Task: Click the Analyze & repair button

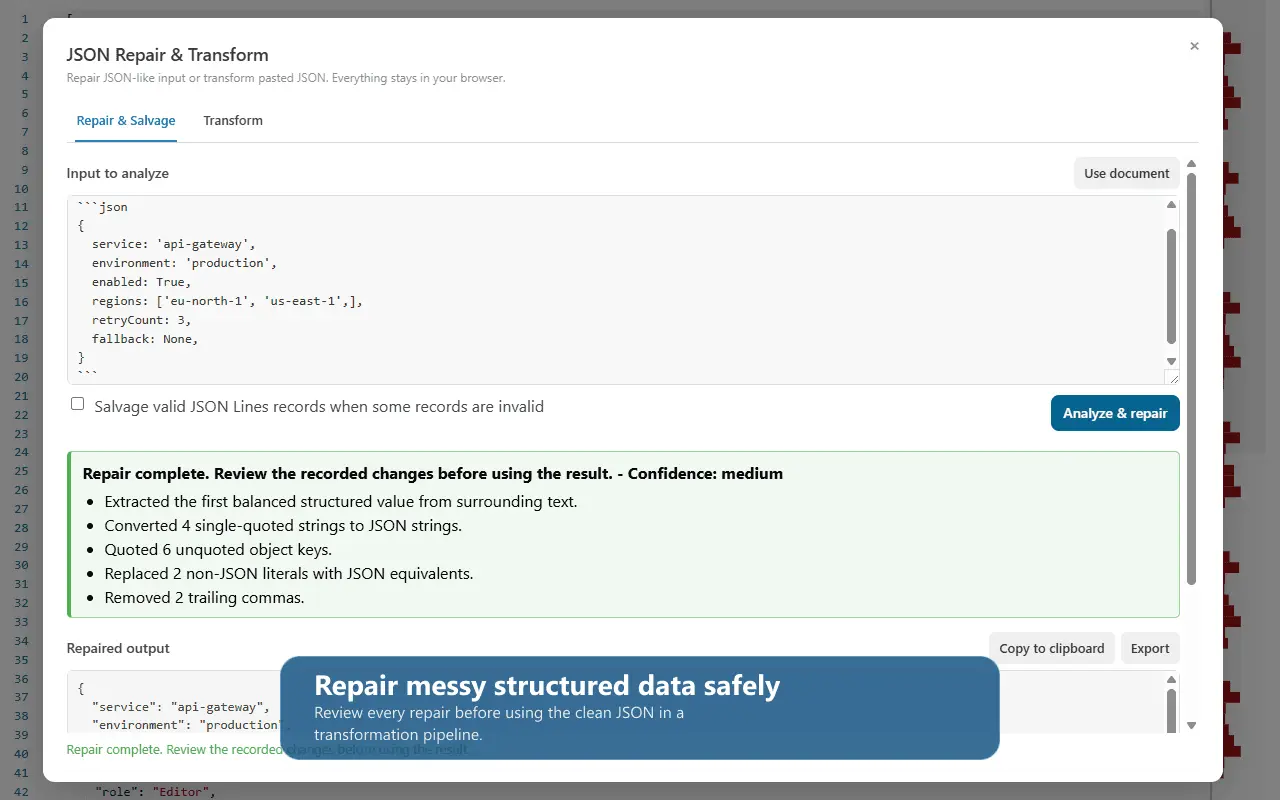Action: click(x=1115, y=413)
